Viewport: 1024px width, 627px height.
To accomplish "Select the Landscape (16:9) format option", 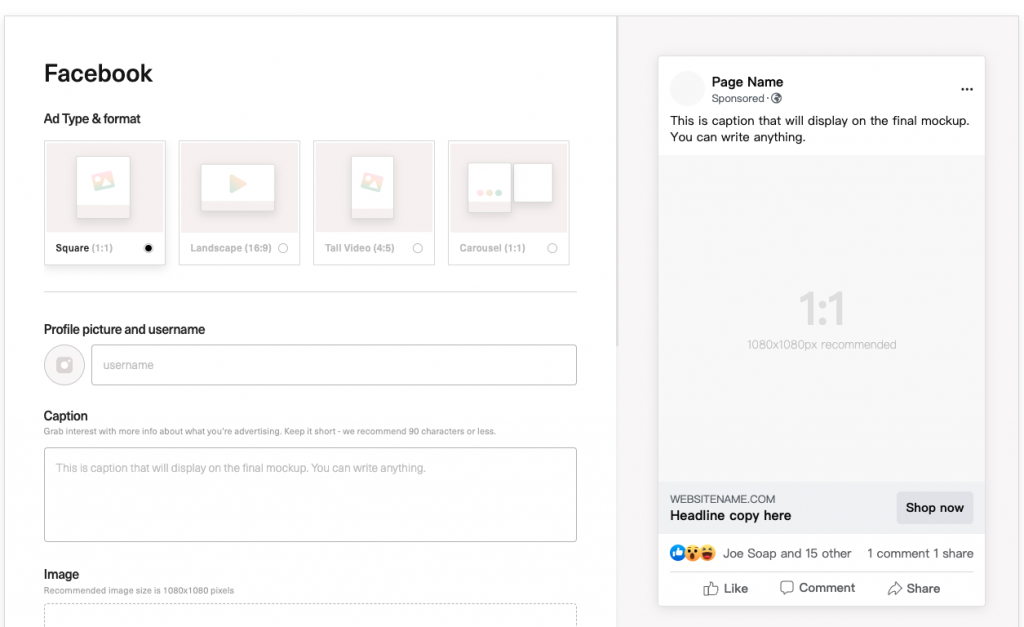I will [282, 248].
